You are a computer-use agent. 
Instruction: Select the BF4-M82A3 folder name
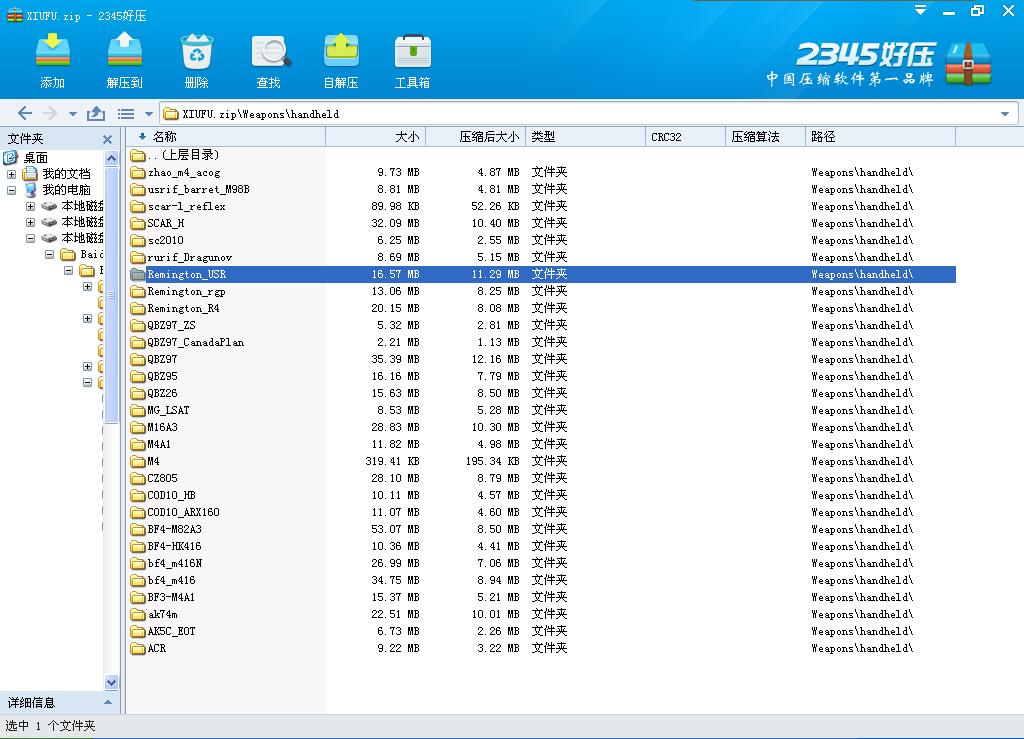pos(174,529)
